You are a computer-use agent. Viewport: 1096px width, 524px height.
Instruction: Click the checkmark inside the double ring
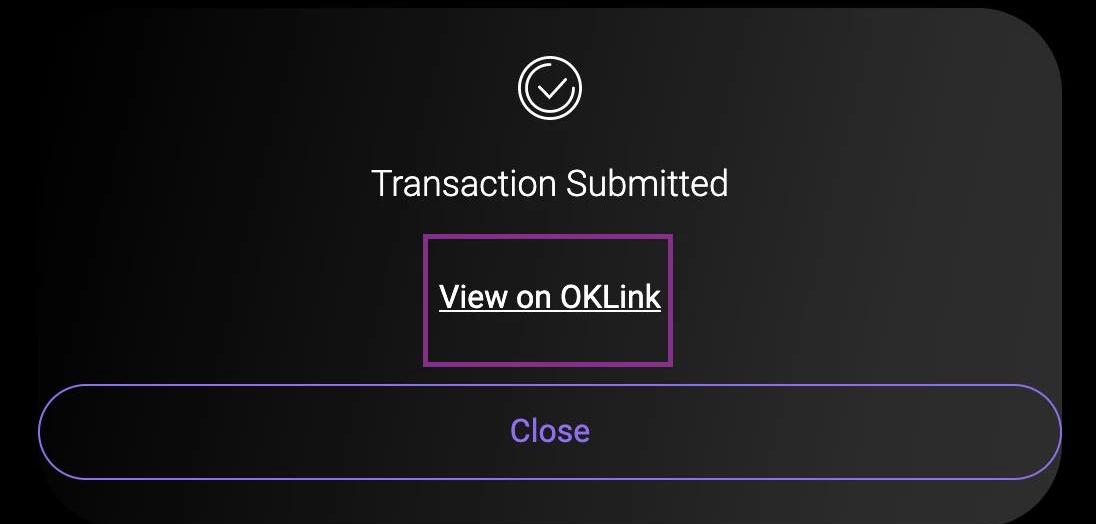551,88
